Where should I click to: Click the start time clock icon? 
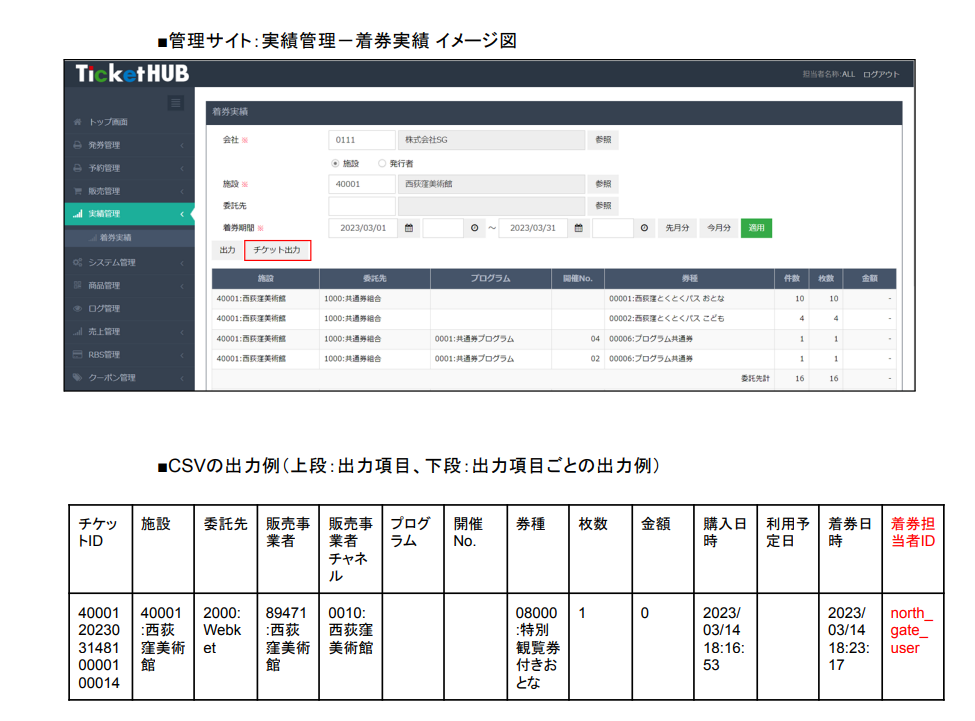click(x=475, y=228)
